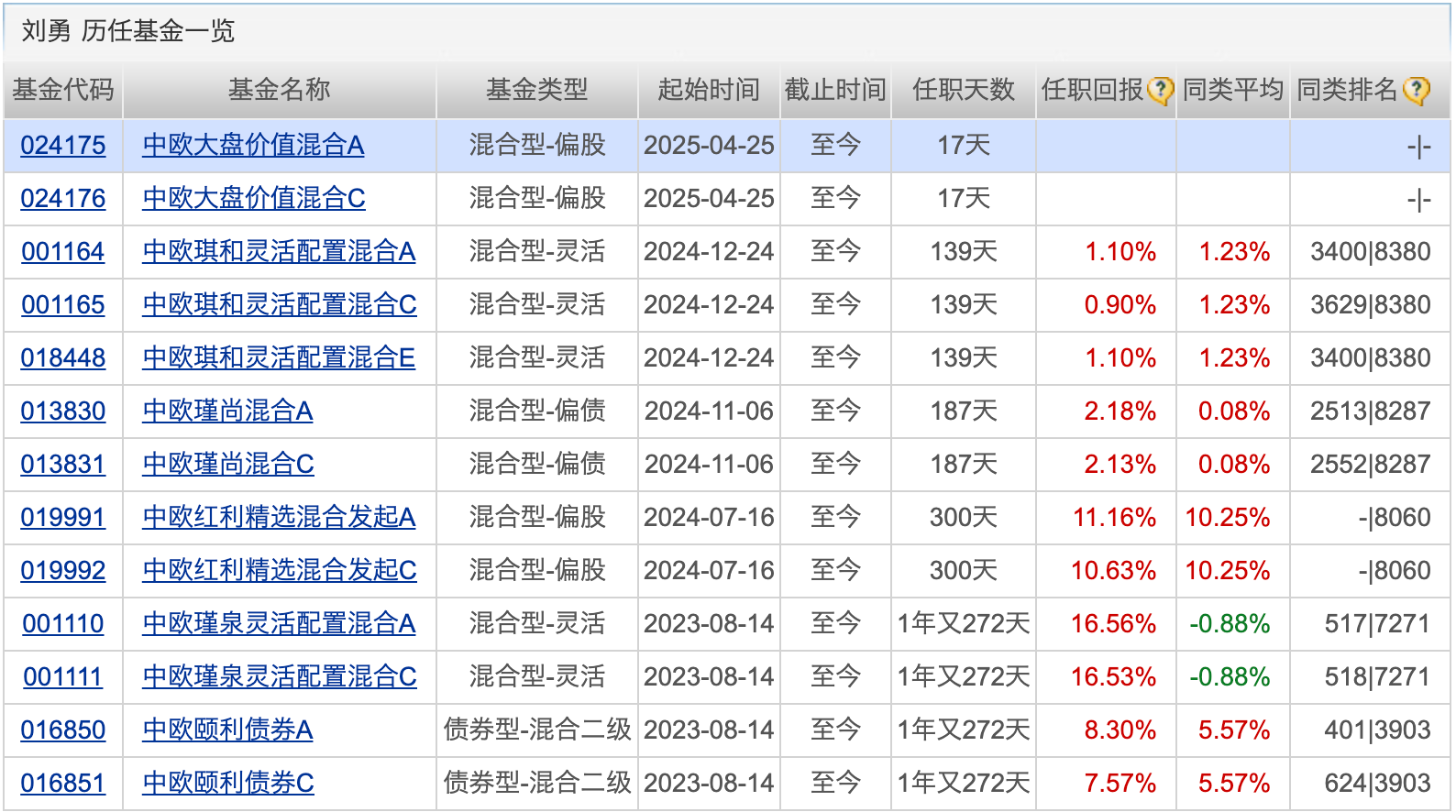The image size is (1456, 812).
Task: Click 债券型-混合二级 type in 016850 row
Action: click(537, 730)
